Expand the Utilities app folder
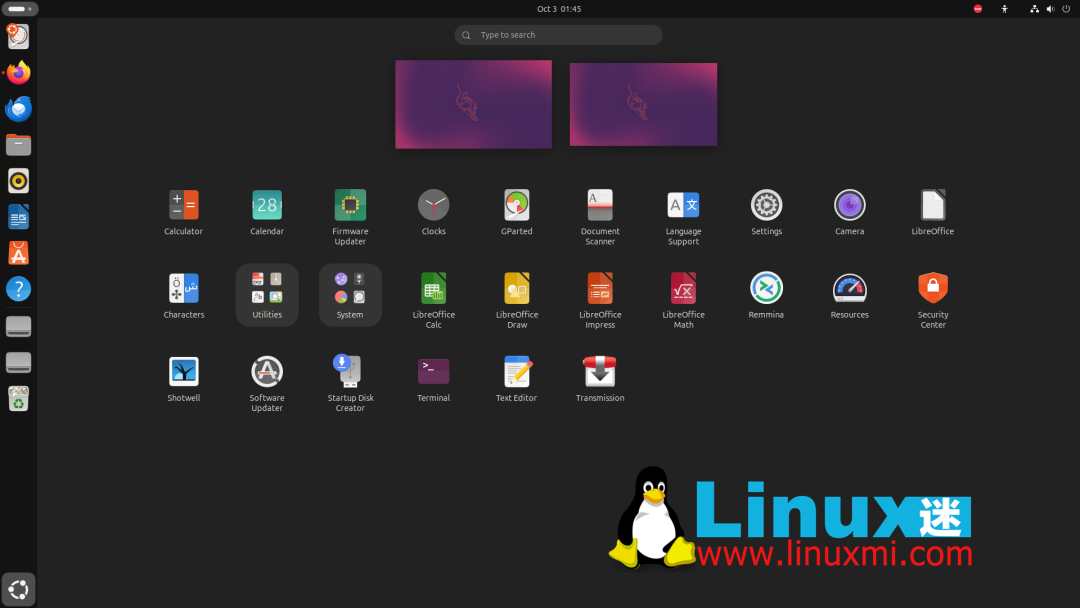The height and width of the screenshot is (608, 1080). click(x=267, y=295)
